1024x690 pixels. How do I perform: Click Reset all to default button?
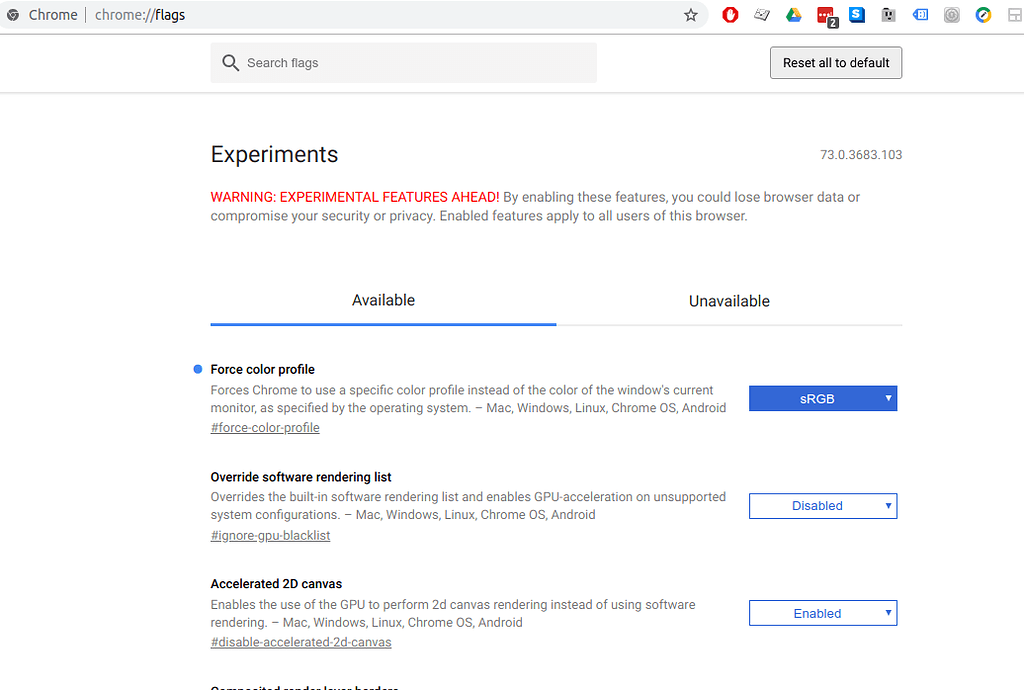pyautogui.click(x=836, y=63)
